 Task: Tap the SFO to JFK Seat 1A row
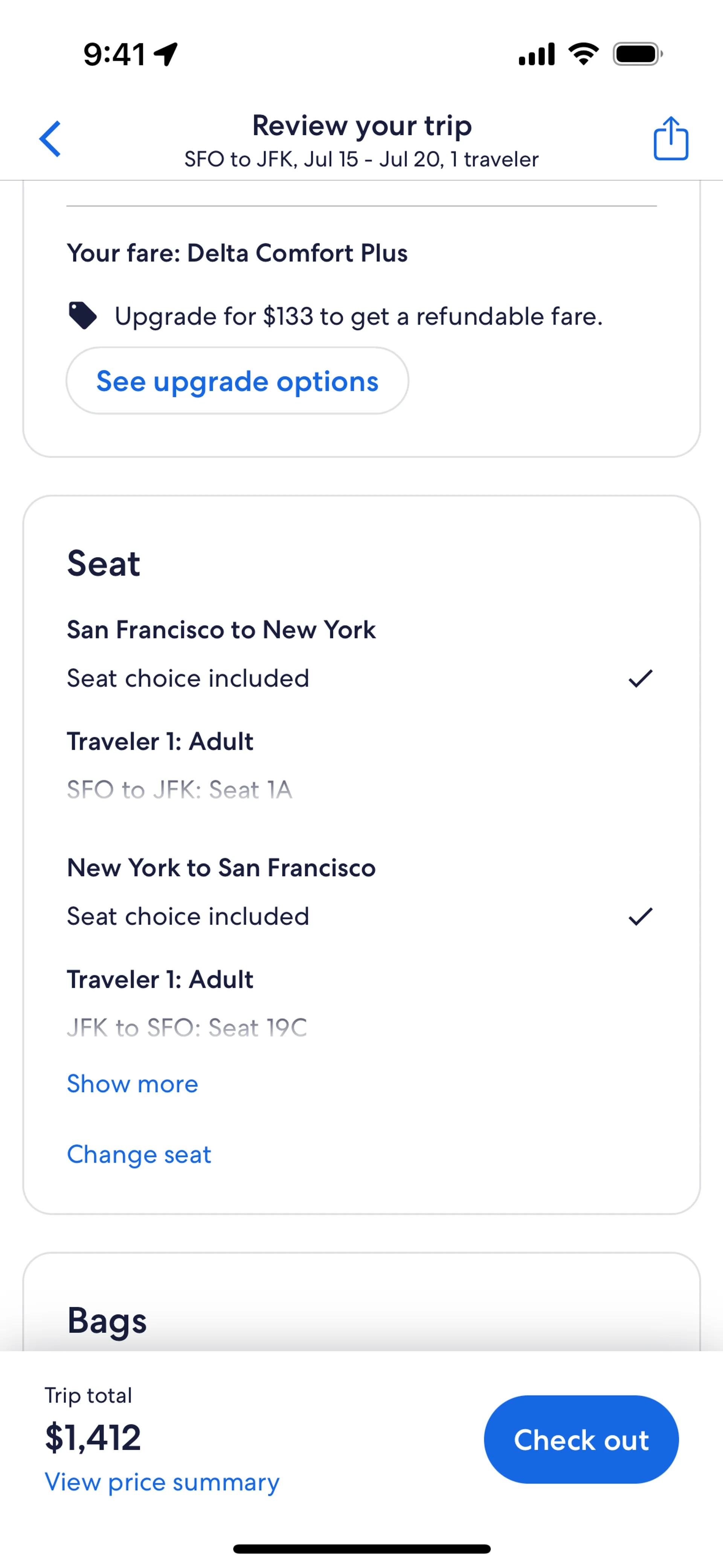(180, 790)
